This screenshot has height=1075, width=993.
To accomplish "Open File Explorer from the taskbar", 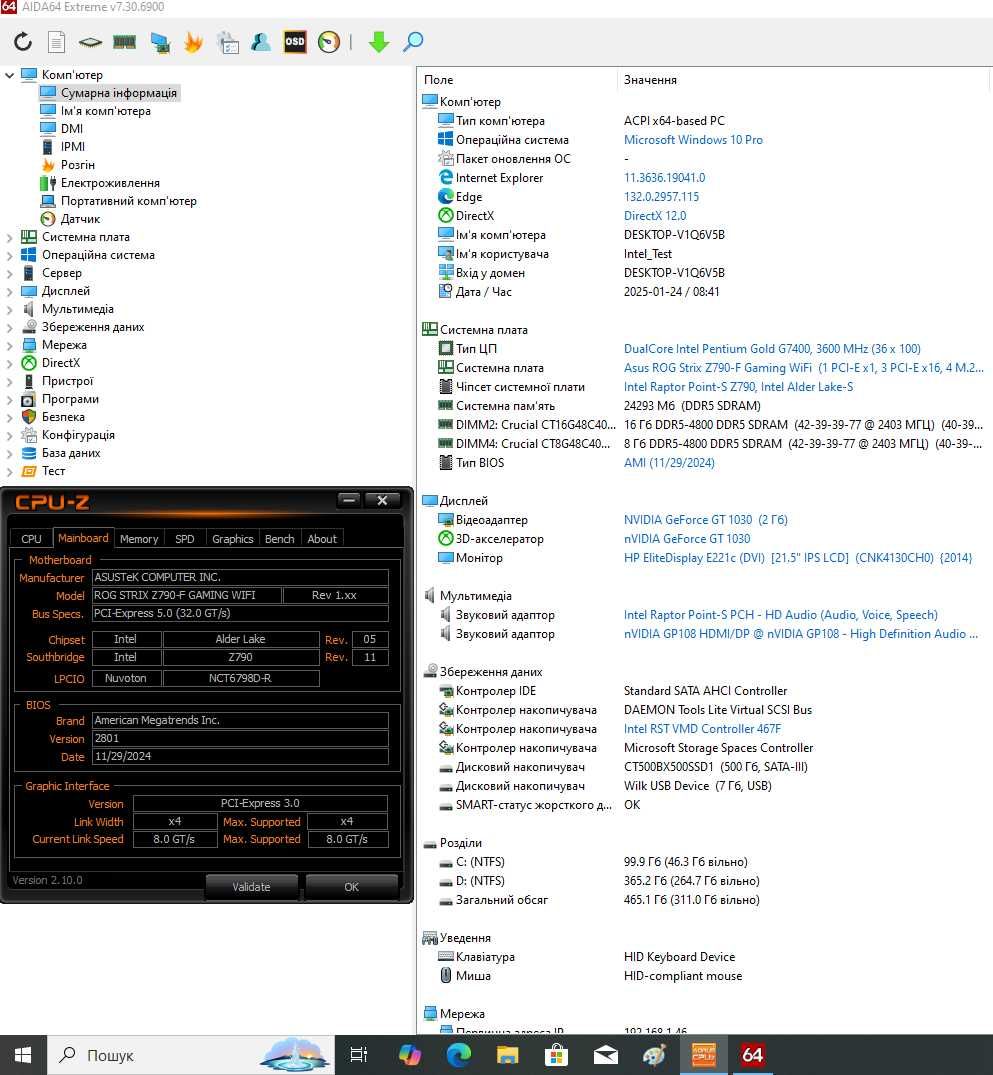I will [507, 1054].
